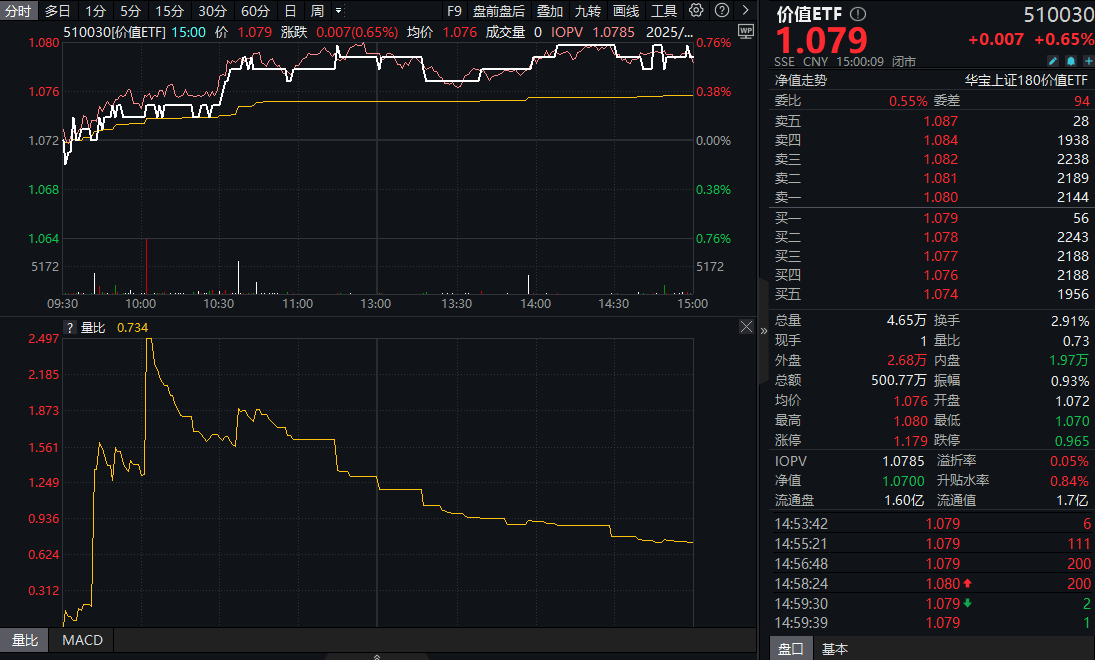This screenshot has width=1095, height=660.
Task: Toggle the 九转 indicator
Action: [587, 10]
